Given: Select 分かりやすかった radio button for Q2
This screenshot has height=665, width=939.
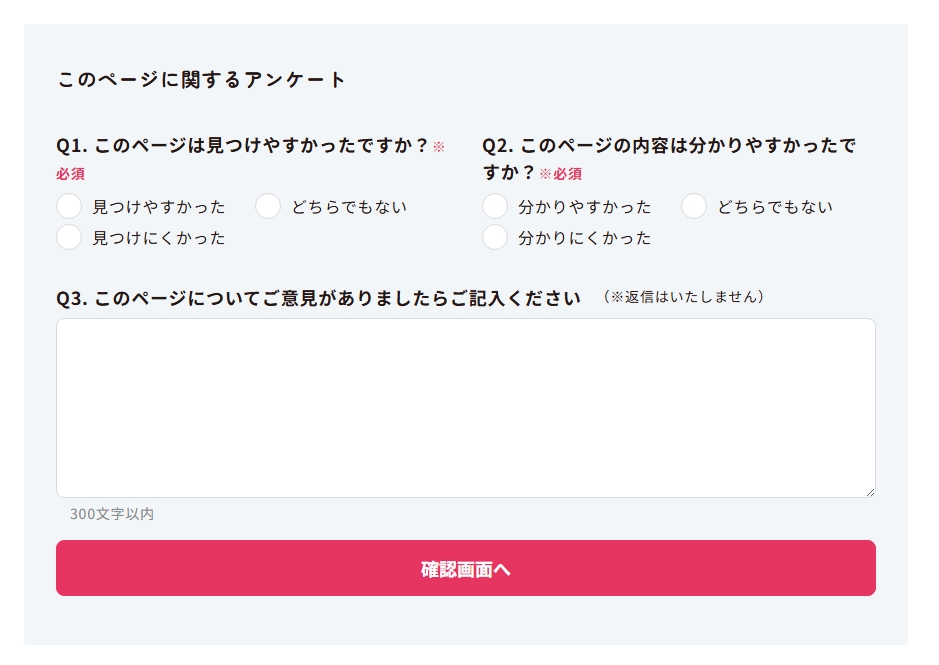Looking at the screenshot, I should [x=495, y=207].
